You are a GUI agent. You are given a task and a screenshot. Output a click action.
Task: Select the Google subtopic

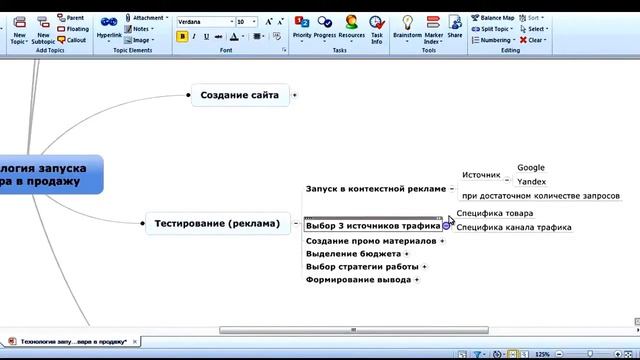click(x=531, y=167)
